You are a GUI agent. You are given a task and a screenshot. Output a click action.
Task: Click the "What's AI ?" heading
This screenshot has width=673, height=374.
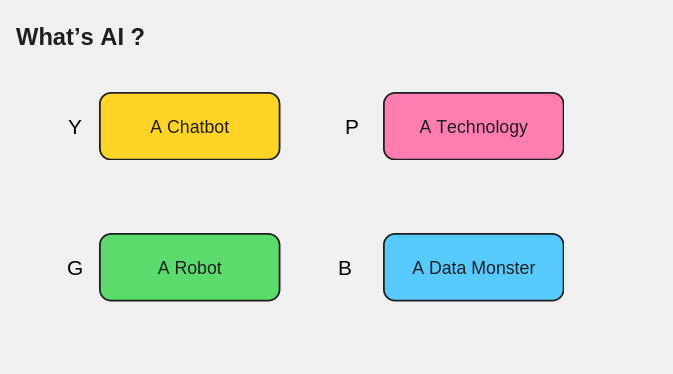80,36
